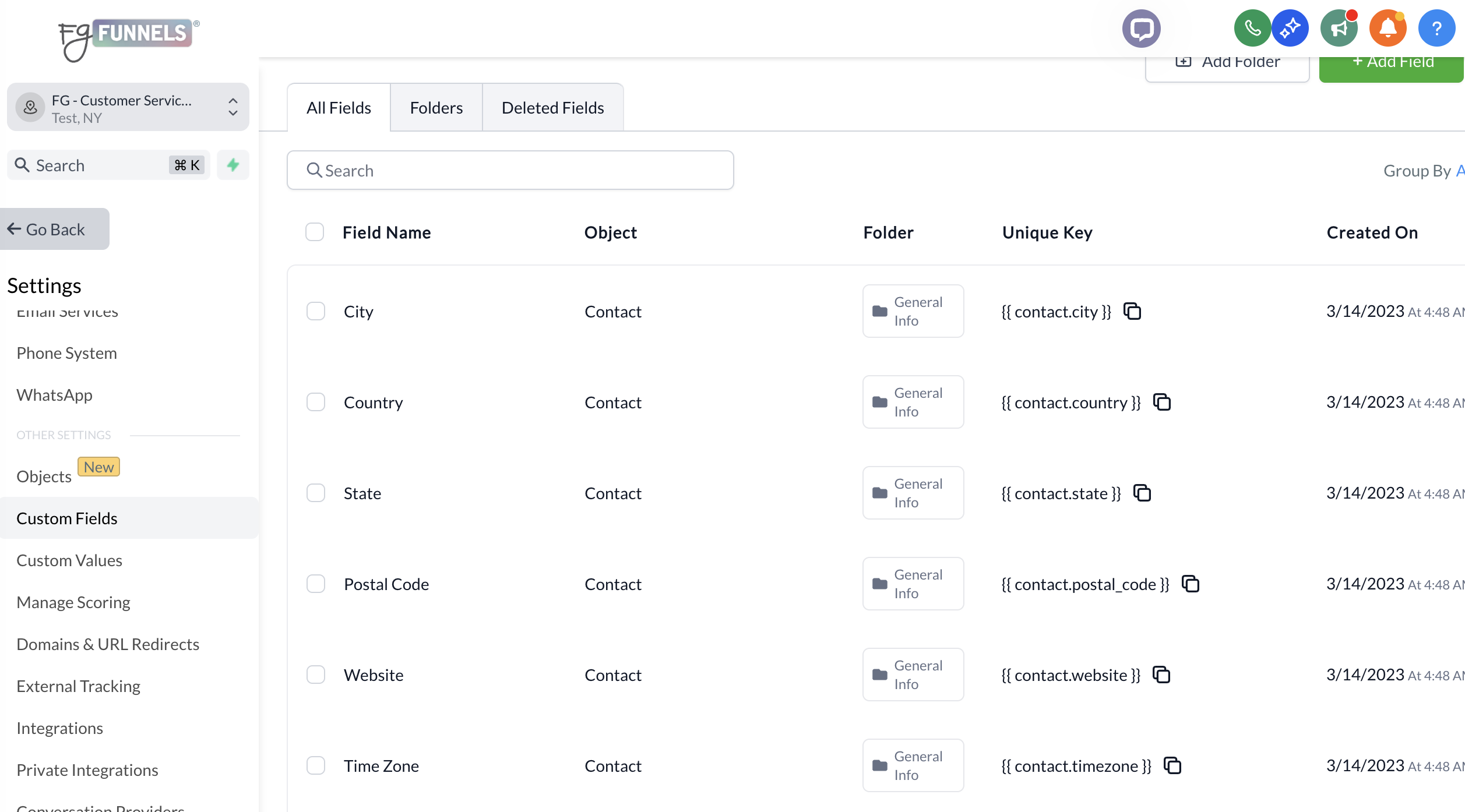Viewport: 1465px width, 812px height.
Task: Toggle the select-all header checkbox
Action: pos(315,232)
